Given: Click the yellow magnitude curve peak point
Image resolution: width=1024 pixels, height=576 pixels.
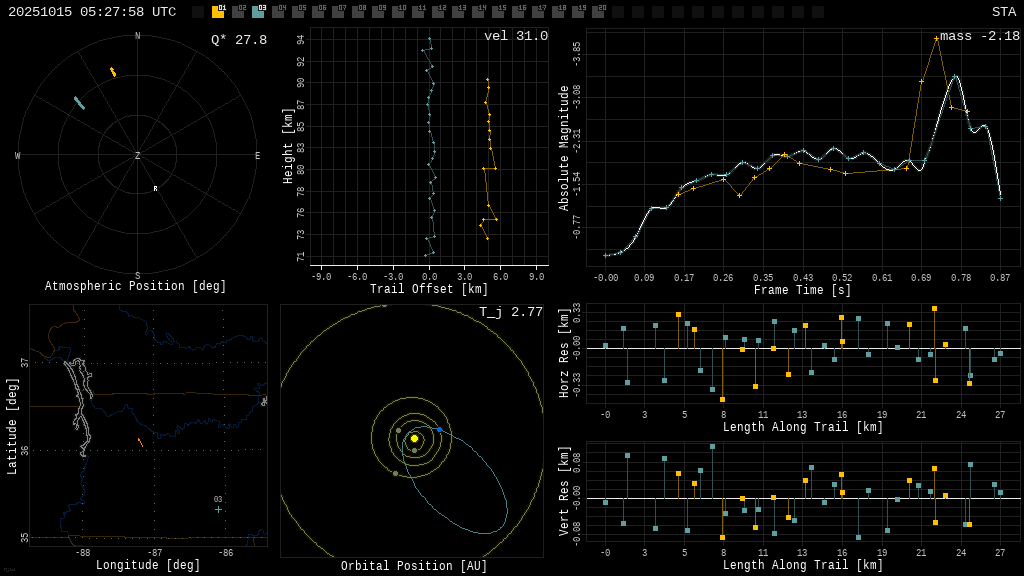Looking at the screenshot, I should (x=936, y=39).
